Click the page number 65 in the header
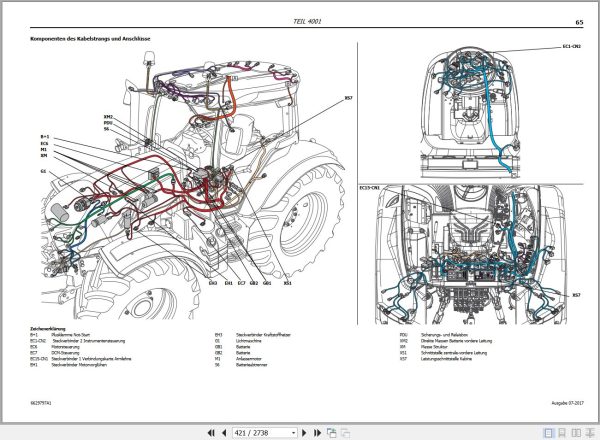This screenshot has width=600, height=440. tap(579, 22)
